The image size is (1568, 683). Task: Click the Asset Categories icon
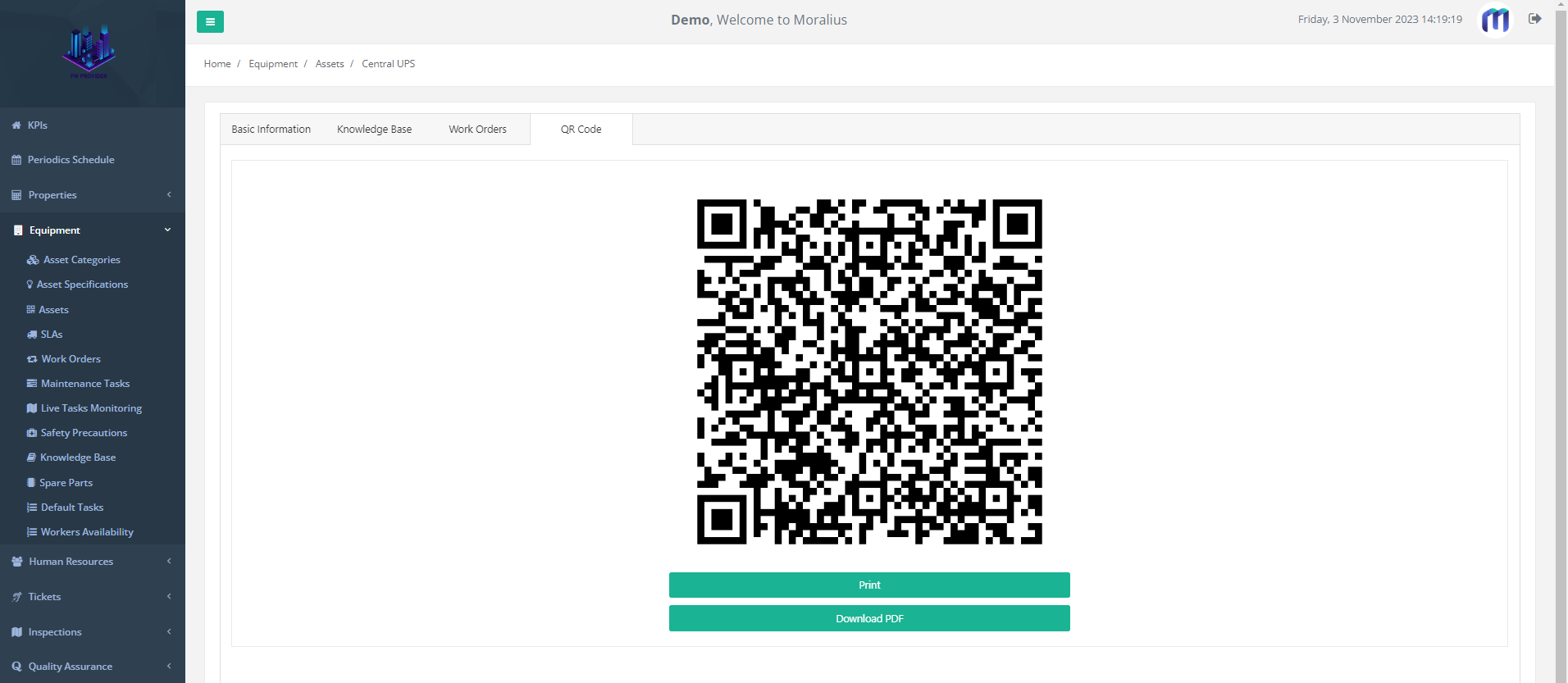(33, 260)
